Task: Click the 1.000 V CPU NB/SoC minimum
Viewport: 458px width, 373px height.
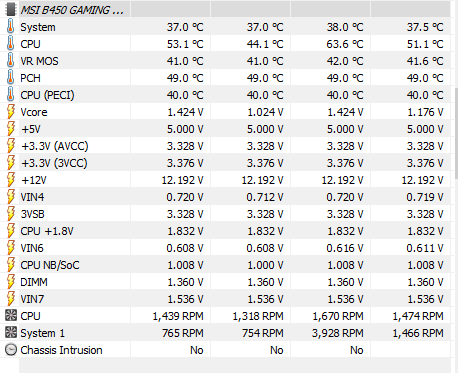Action: 265,265
